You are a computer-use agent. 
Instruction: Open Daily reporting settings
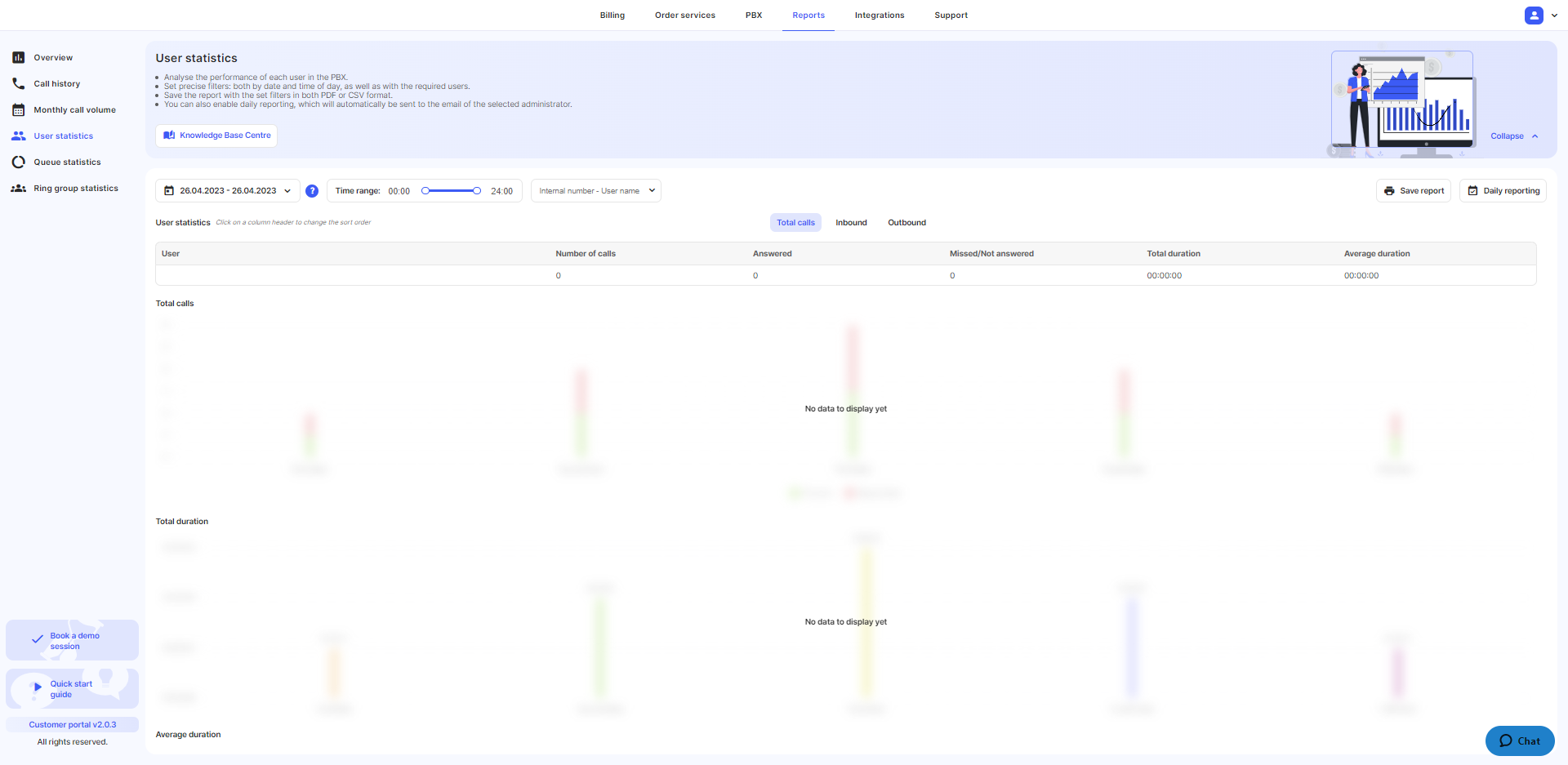[1503, 191]
